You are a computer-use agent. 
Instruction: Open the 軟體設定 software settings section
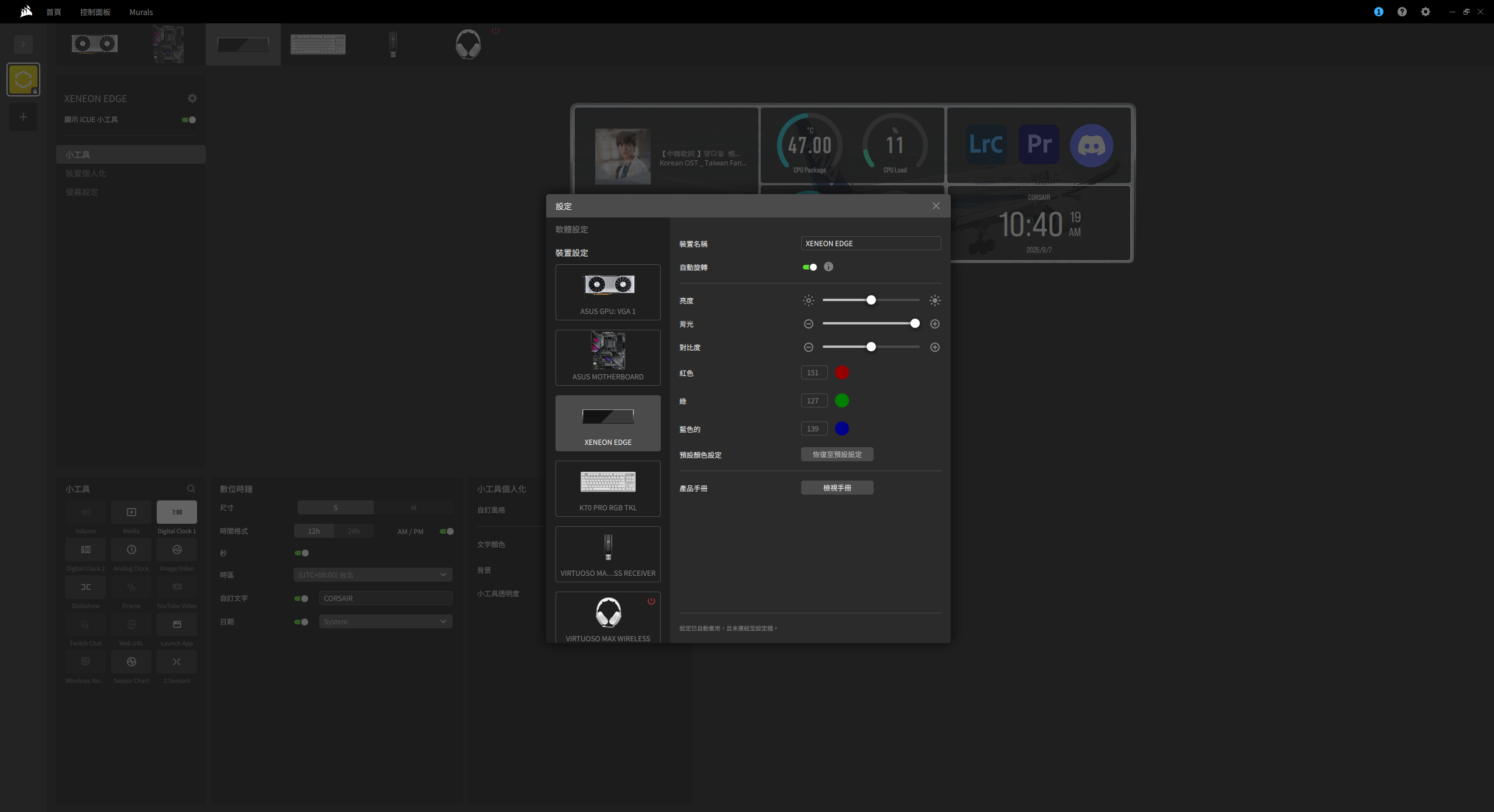coord(571,230)
